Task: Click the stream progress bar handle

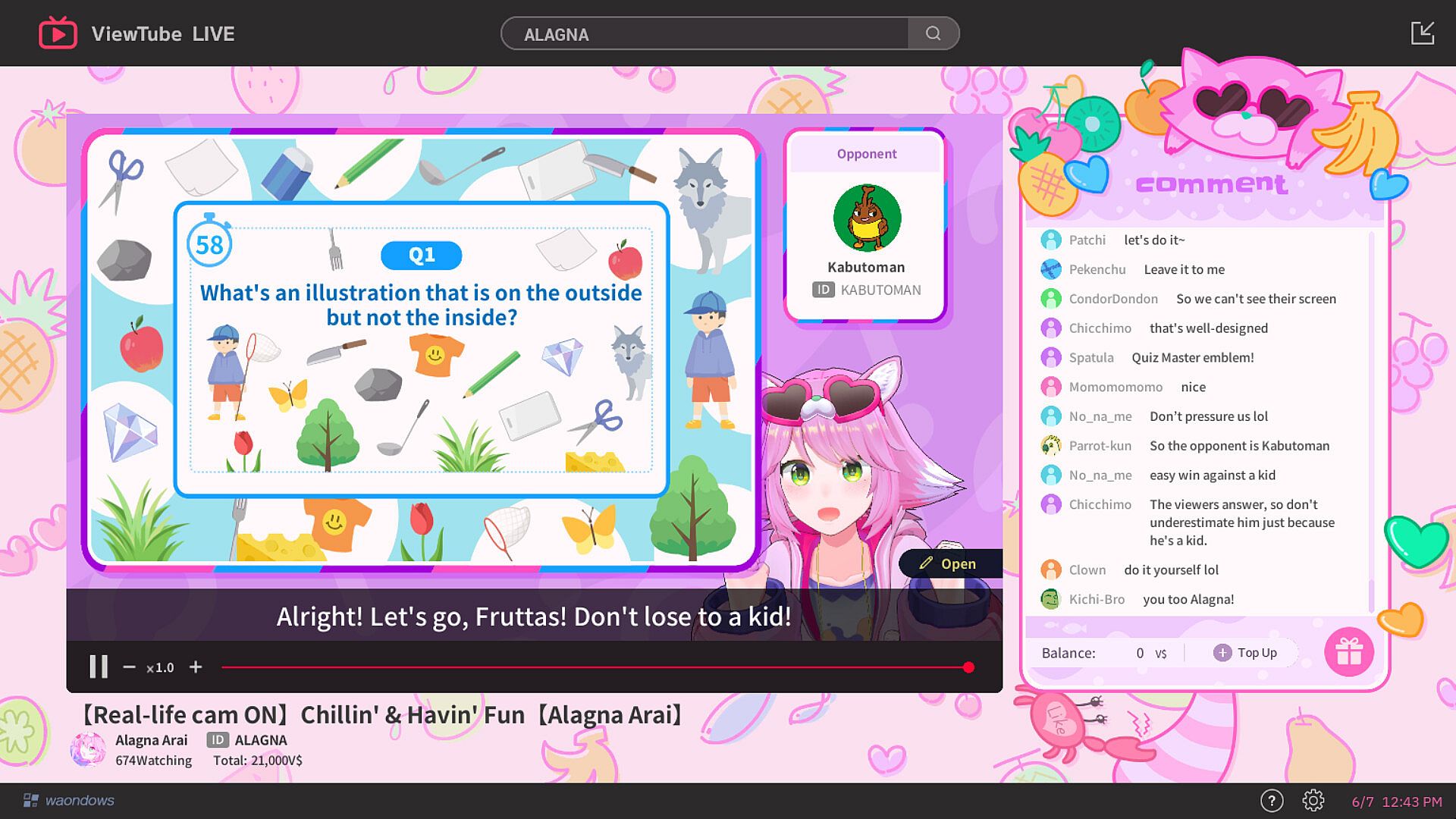Action: pyautogui.click(x=968, y=667)
